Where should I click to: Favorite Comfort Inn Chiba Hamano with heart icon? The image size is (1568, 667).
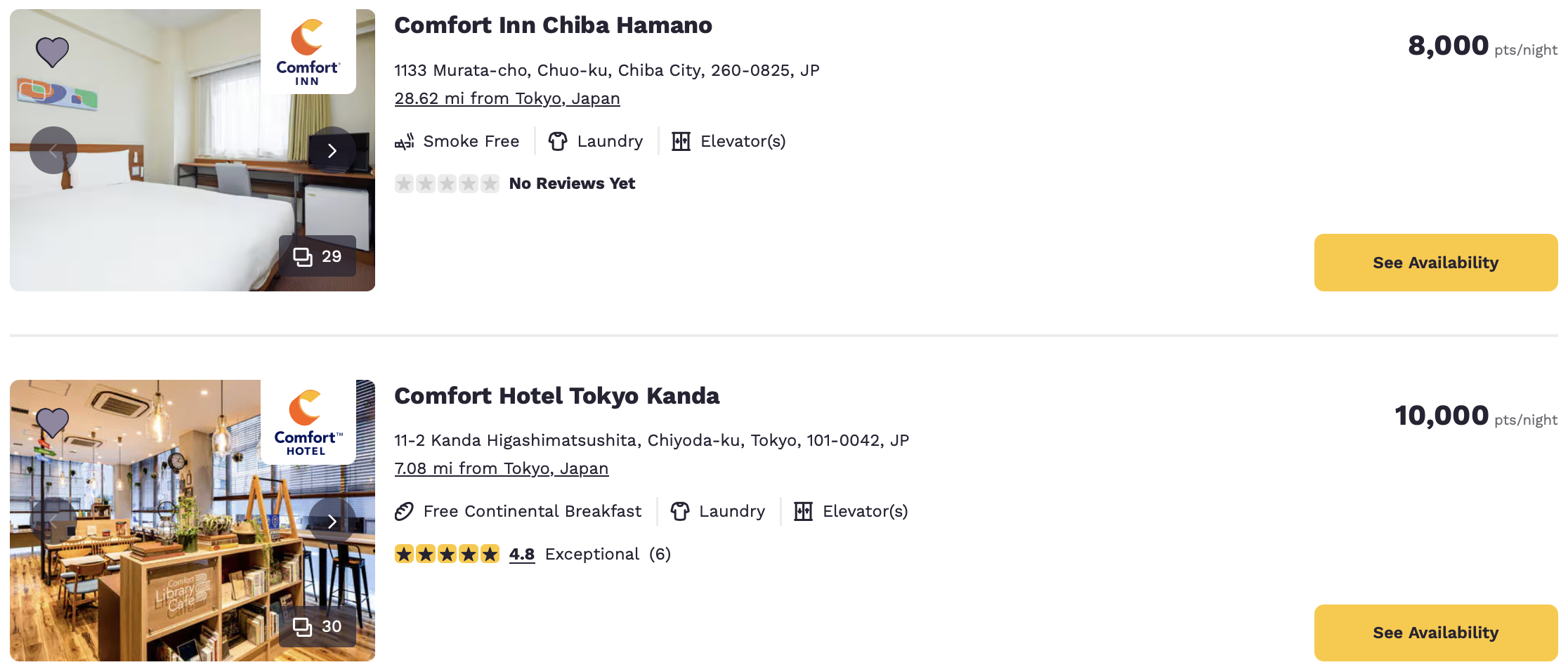coord(53,52)
